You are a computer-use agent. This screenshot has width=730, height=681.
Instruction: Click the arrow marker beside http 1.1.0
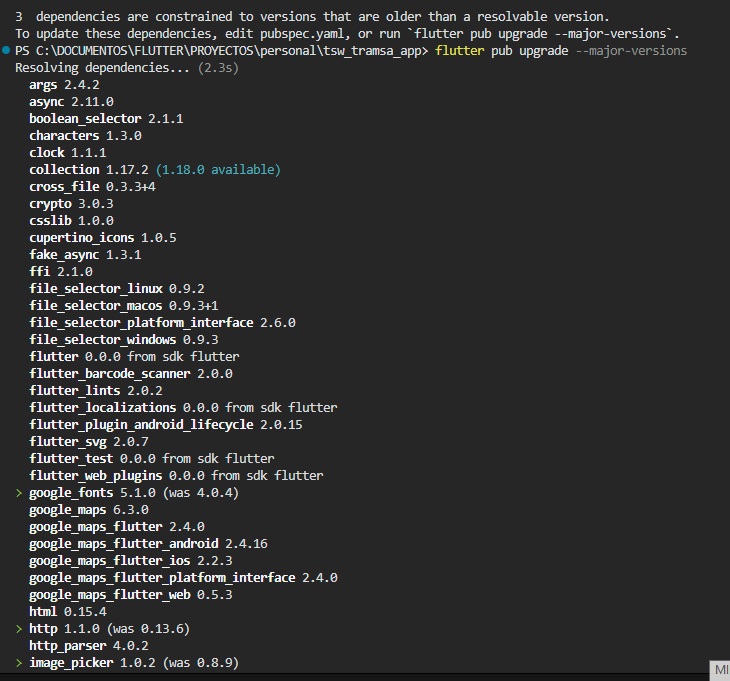tap(19, 629)
